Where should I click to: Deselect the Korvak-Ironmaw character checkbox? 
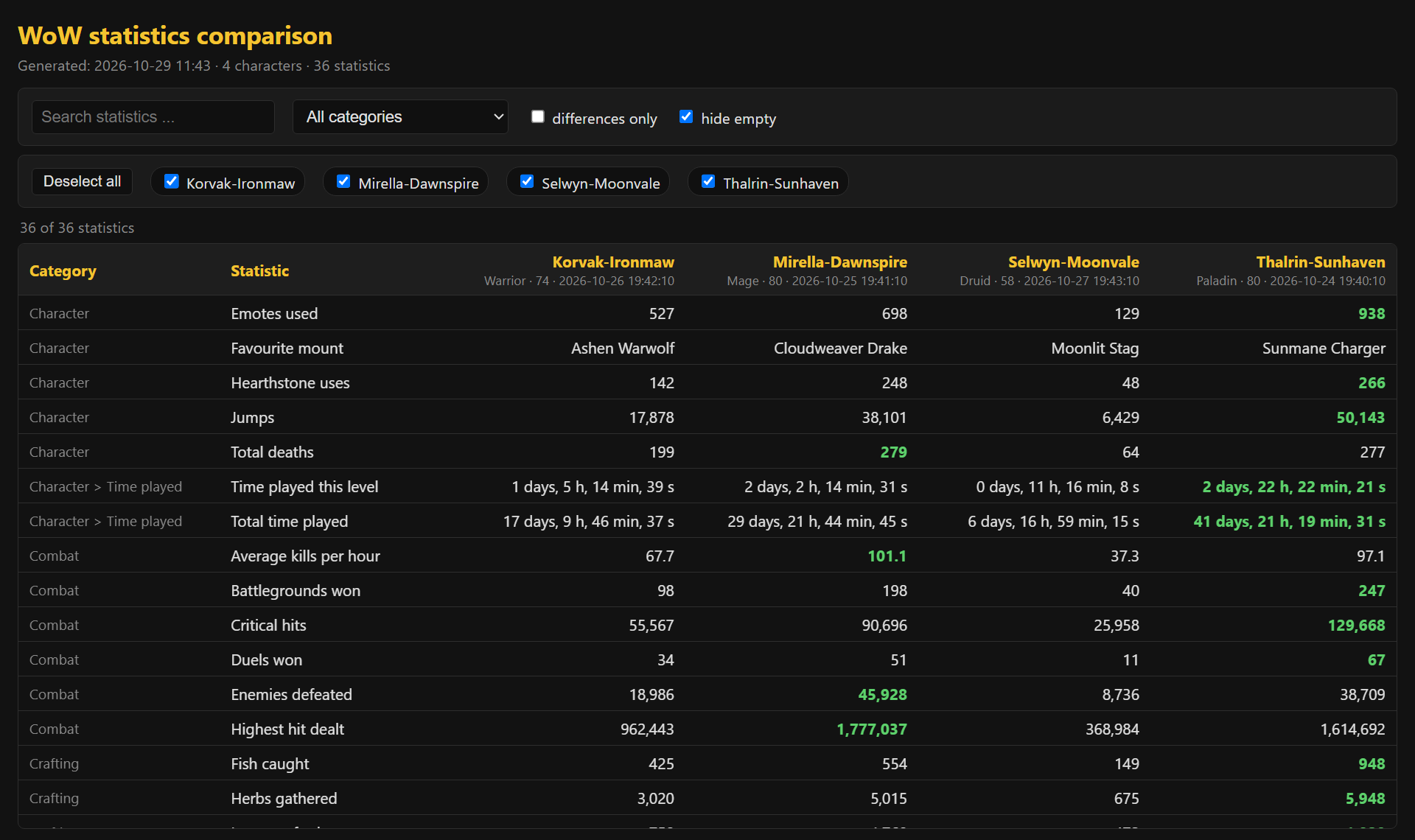point(172,181)
